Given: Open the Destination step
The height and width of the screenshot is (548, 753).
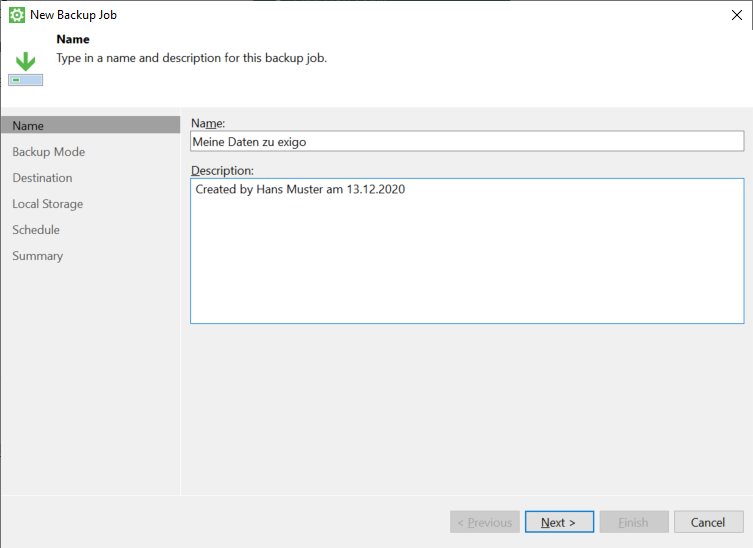Looking at the screenshot, I should 42,178.
